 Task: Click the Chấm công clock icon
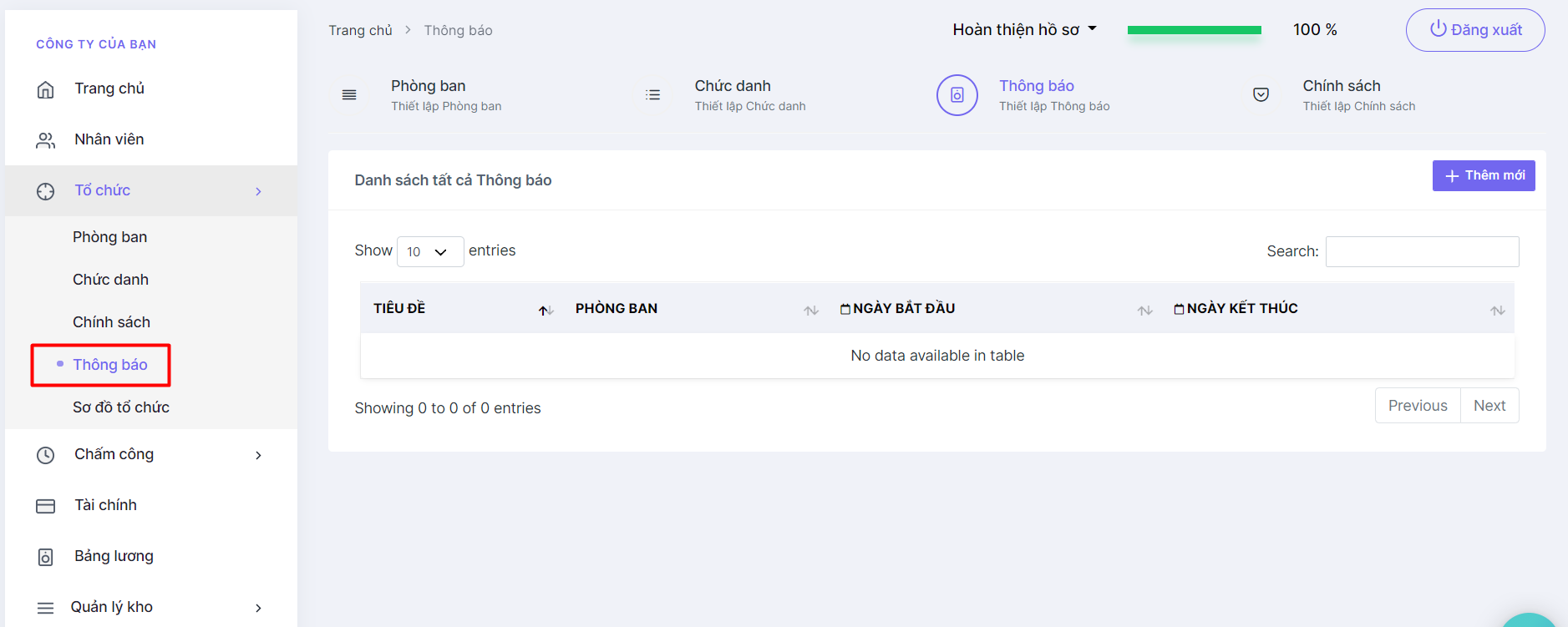coord(46,455)
